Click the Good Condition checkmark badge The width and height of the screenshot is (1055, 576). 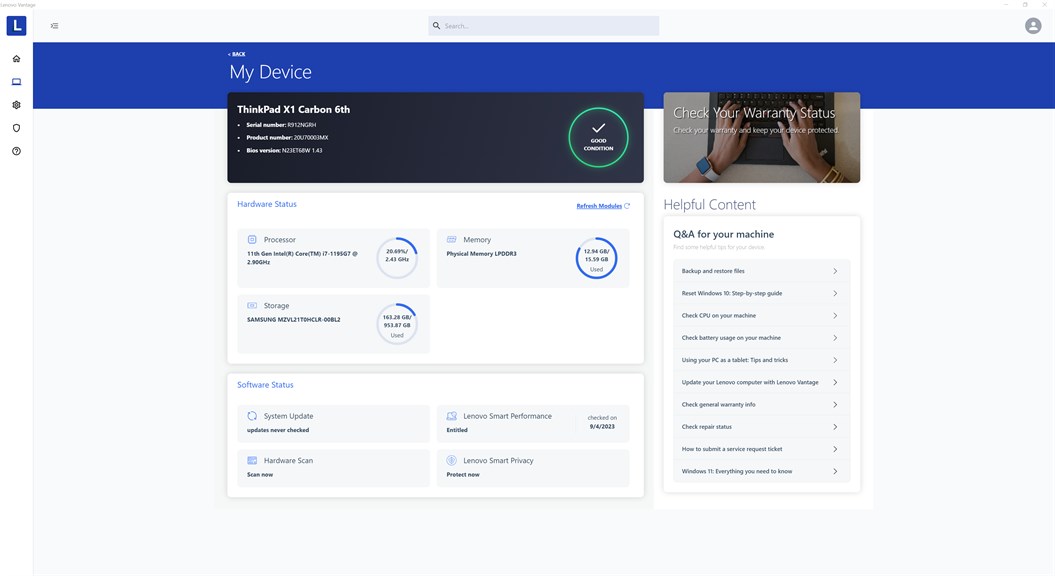(x=598, y=137)
